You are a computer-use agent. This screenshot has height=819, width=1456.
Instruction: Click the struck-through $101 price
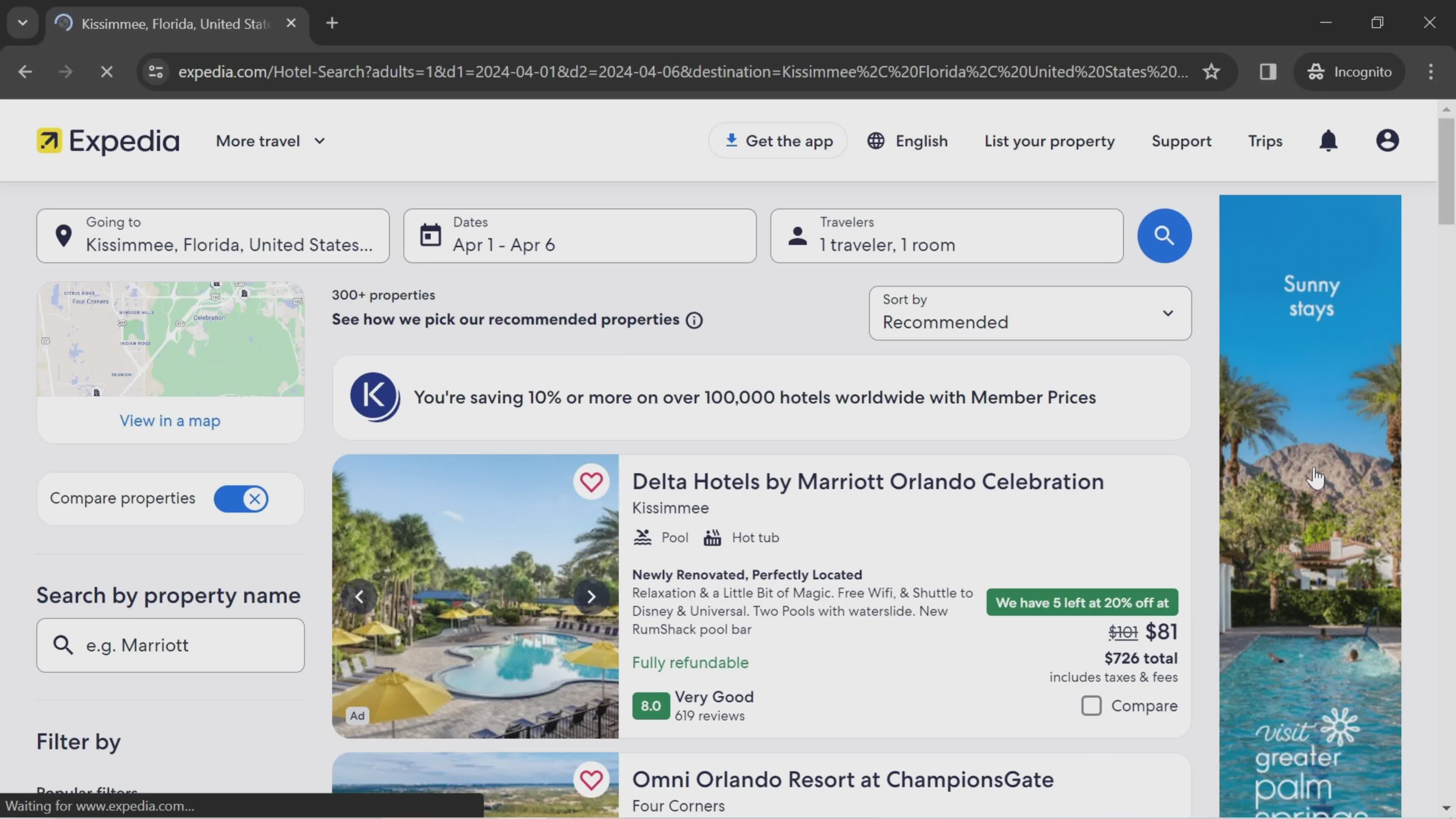point(1122,632)
